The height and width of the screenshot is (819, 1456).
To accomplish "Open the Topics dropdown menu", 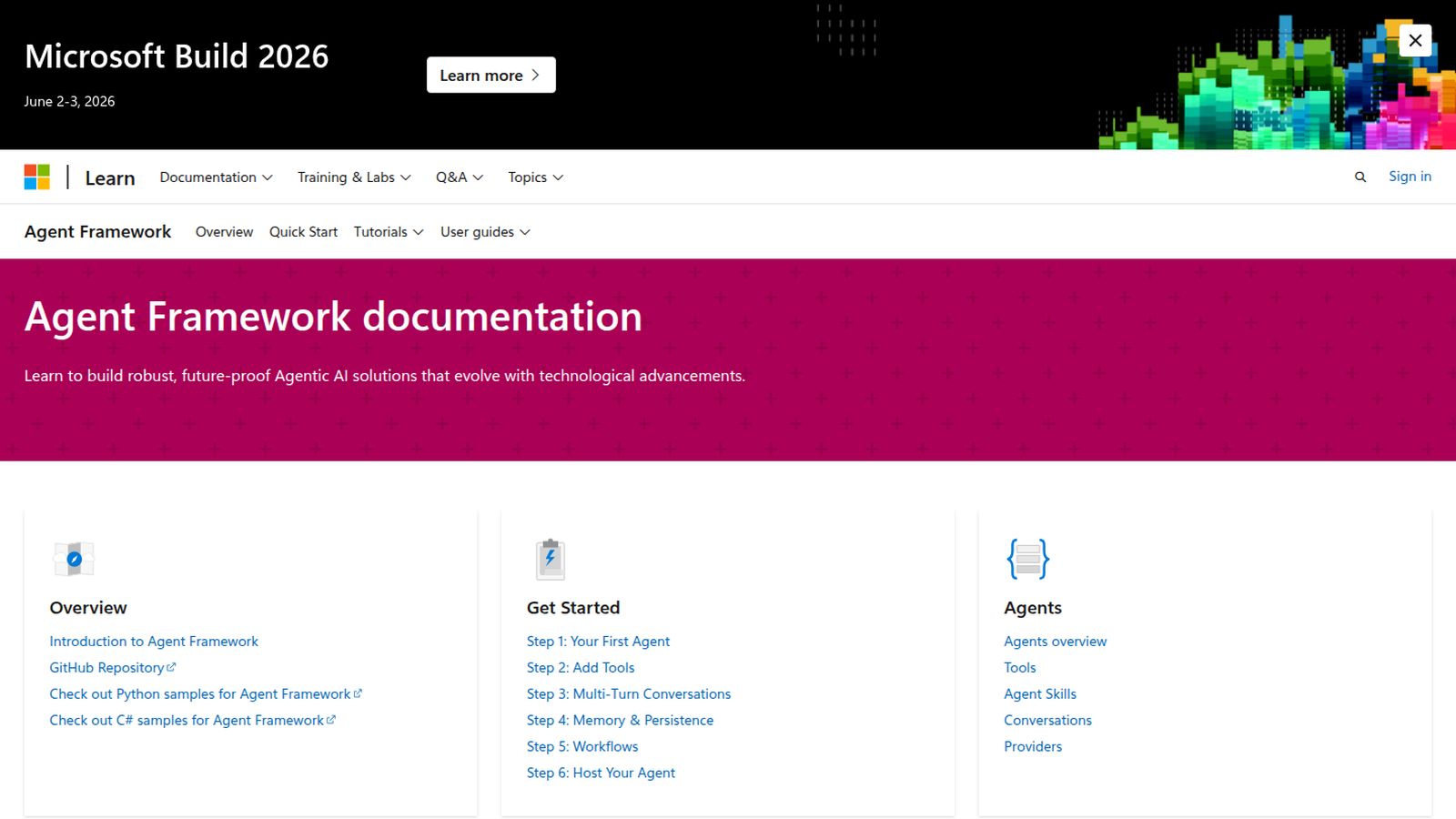I will click(536, 177).
